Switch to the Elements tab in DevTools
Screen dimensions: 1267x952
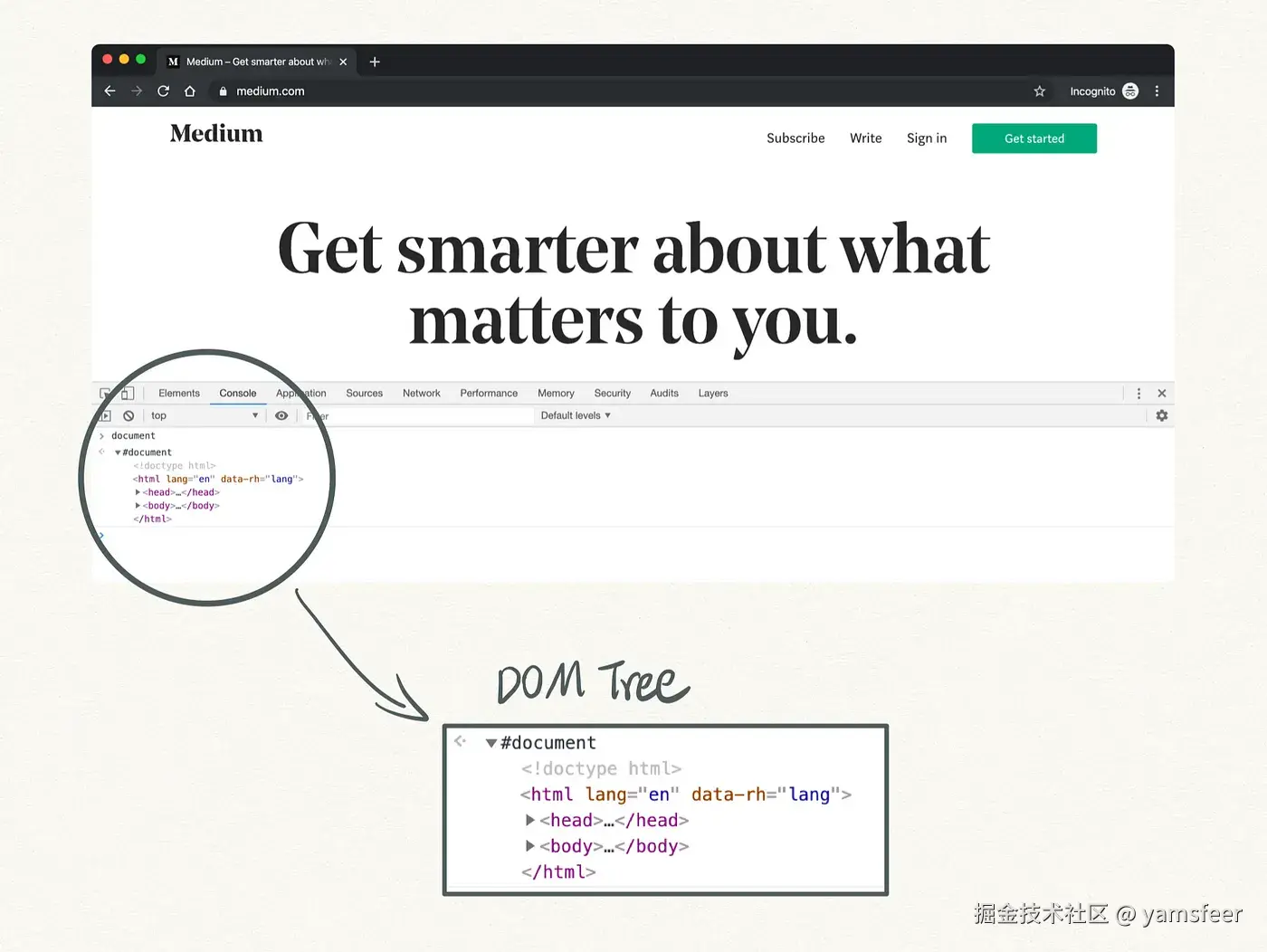point(179,393)
